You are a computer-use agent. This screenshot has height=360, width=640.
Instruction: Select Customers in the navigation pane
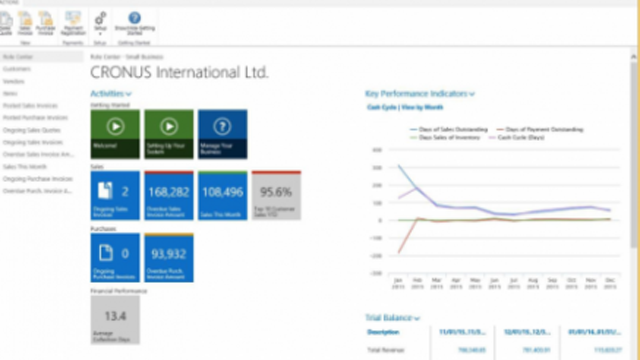[x=17, y=69]
